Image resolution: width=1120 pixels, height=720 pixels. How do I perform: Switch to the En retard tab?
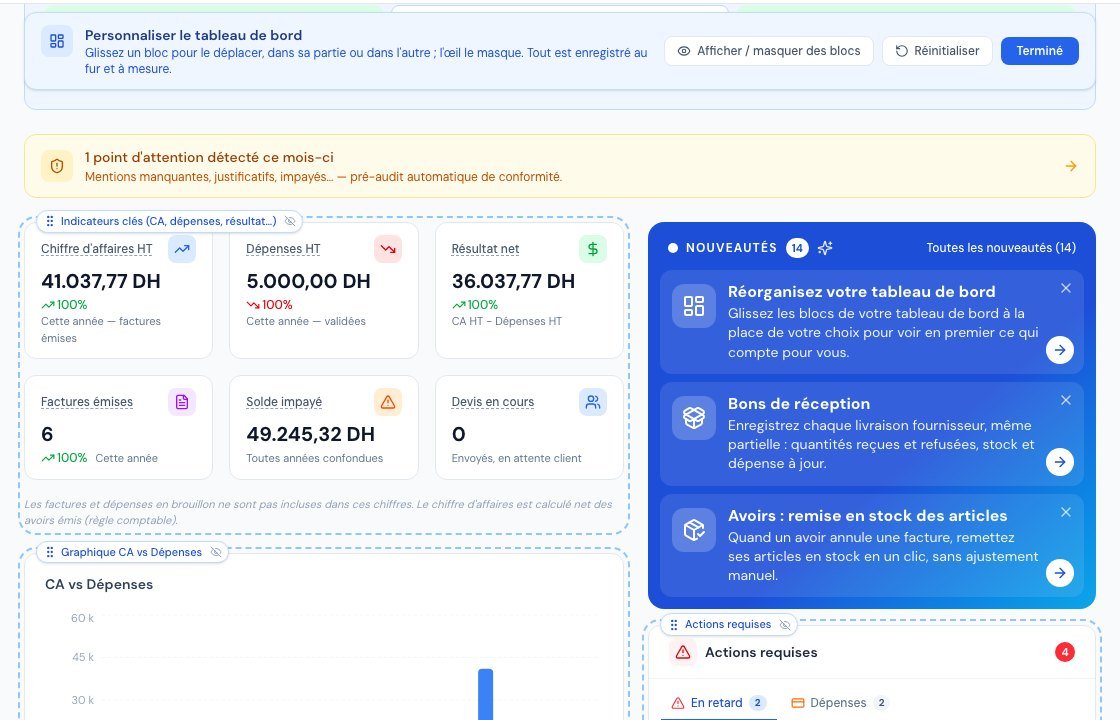(719, 703)
